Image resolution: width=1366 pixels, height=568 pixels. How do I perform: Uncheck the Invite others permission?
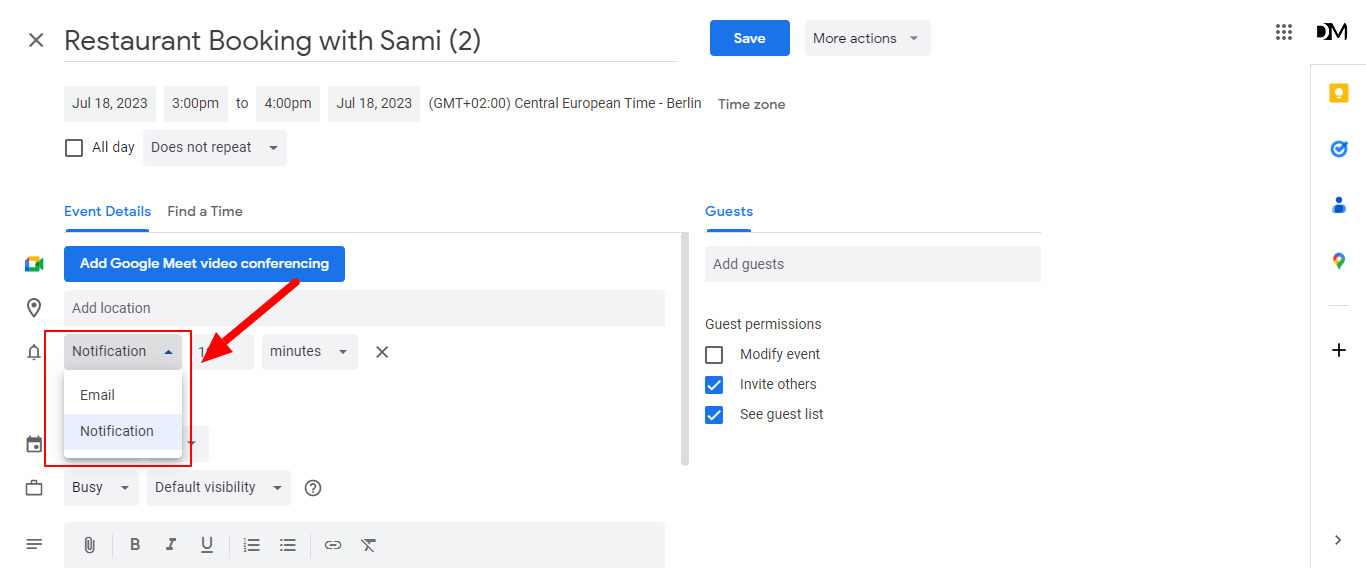[714, 385]
